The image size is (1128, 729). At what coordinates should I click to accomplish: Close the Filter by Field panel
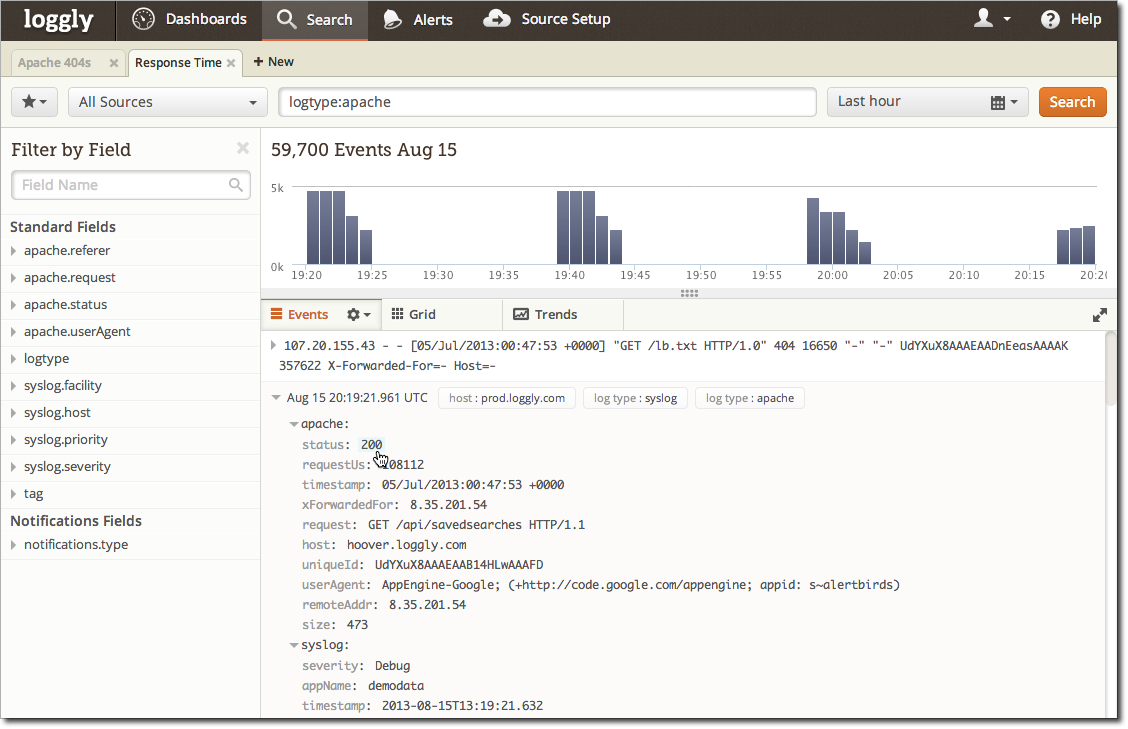[x=242, y=148]
